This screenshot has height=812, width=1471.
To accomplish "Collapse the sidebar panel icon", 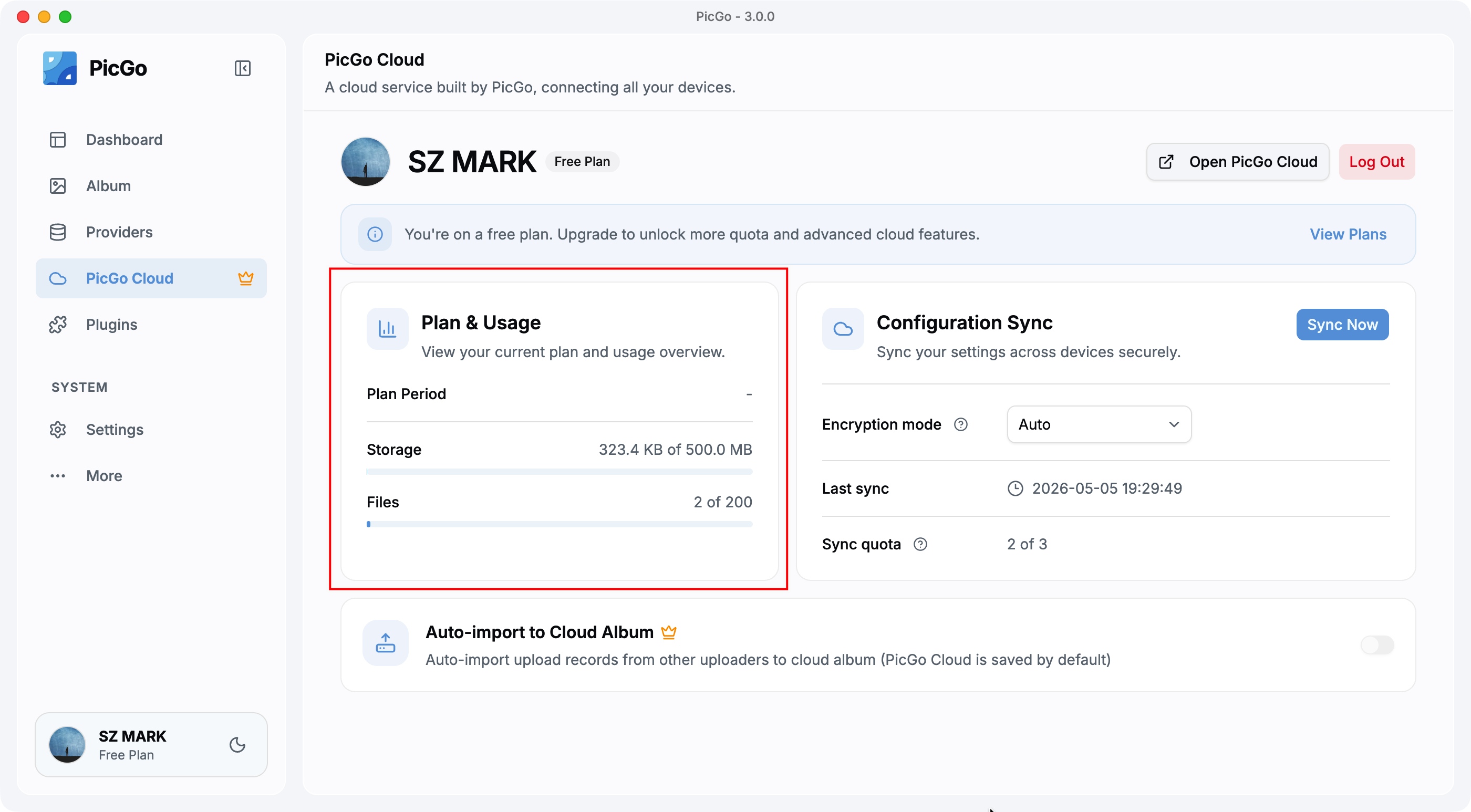I will tap(242, 68).
